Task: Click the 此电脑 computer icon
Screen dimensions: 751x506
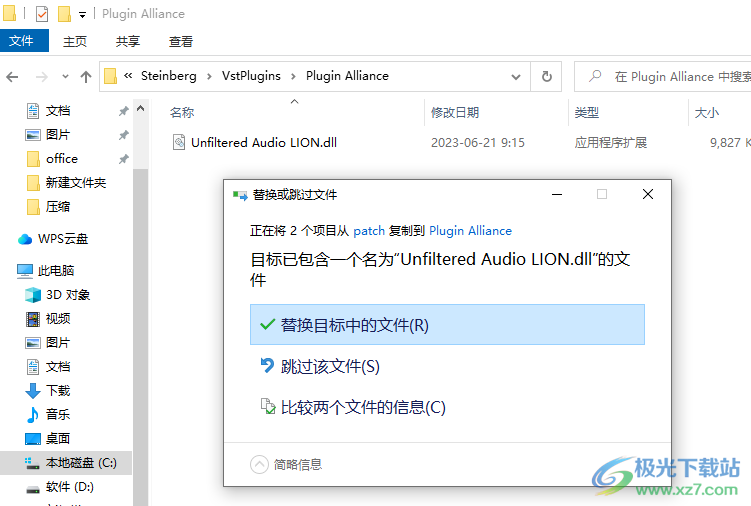Action: [x=25, y=271]
